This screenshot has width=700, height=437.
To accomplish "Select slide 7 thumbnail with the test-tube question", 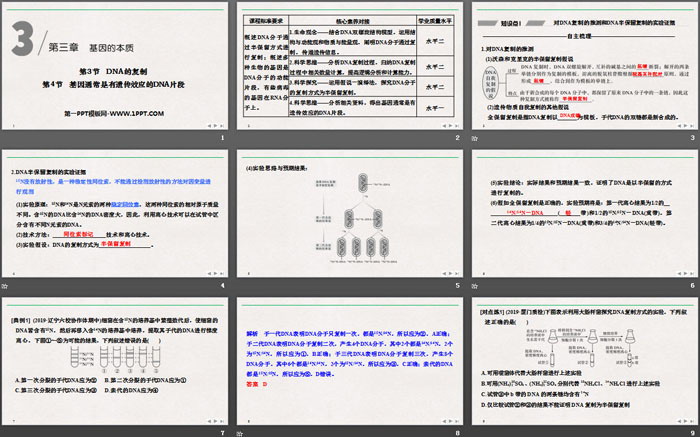I will [115, 361].
